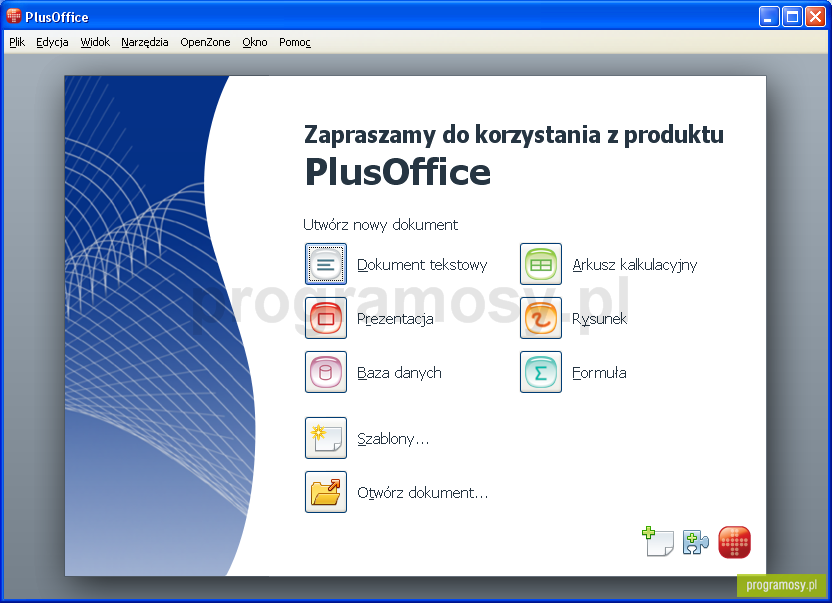Close the PlusOffice window

(815, 17)
